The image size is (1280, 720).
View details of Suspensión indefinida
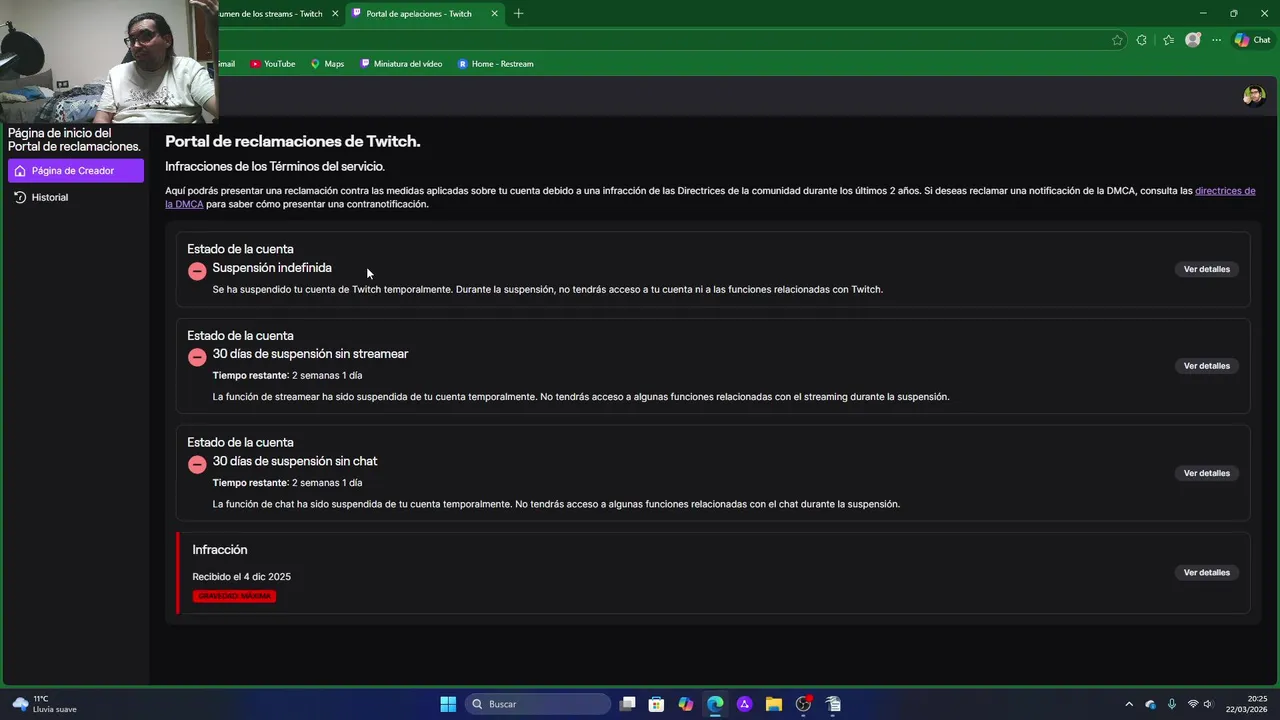coord(1206,269)
